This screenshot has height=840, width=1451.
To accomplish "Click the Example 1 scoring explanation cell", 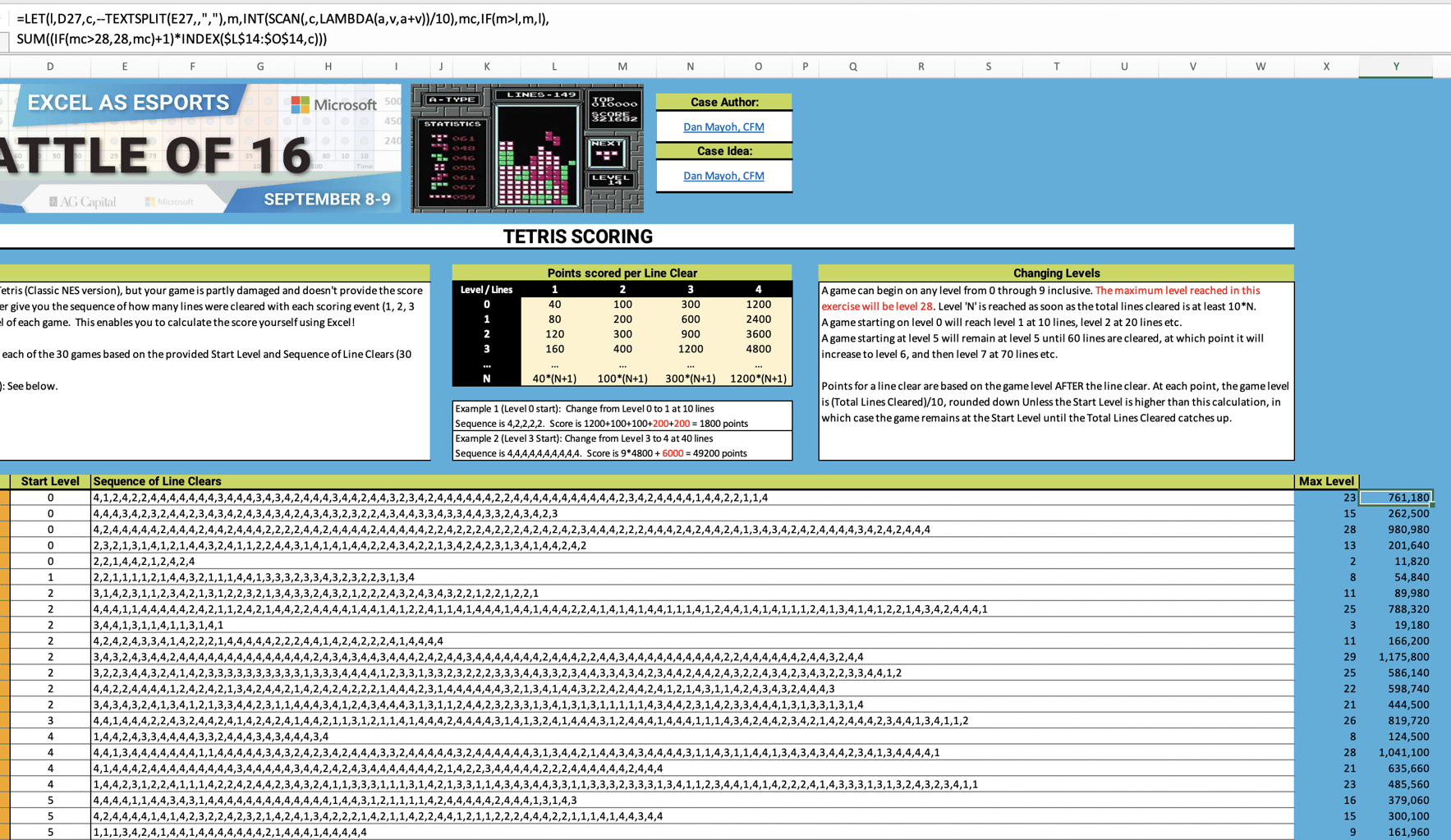I will tap(622, 415).
